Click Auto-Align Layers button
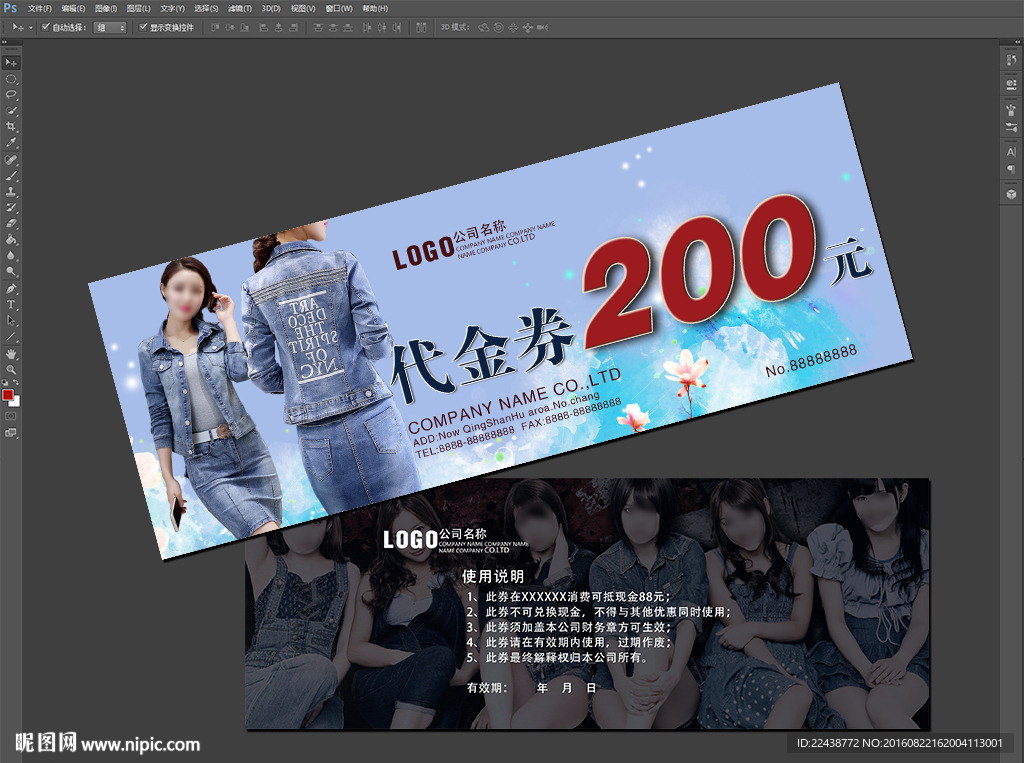Image resolution: width=1024 pixels, height=763 pixels. (x=421, y=27)
